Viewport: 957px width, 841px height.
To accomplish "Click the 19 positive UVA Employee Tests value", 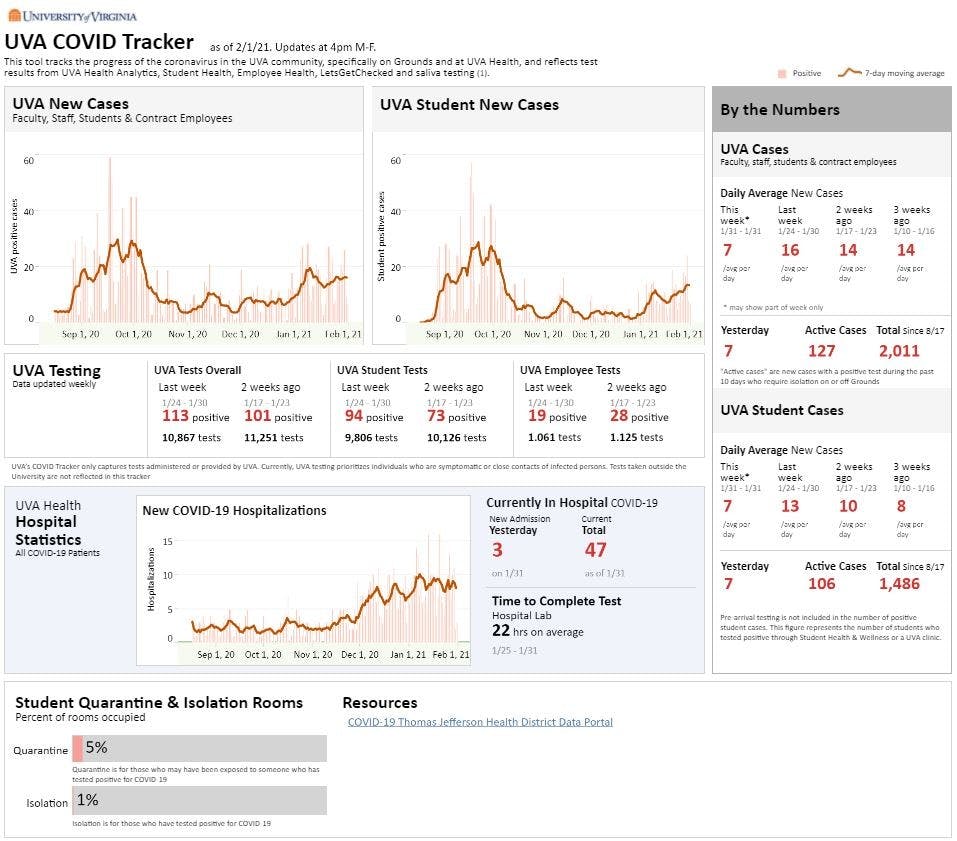I will (537, 417).
